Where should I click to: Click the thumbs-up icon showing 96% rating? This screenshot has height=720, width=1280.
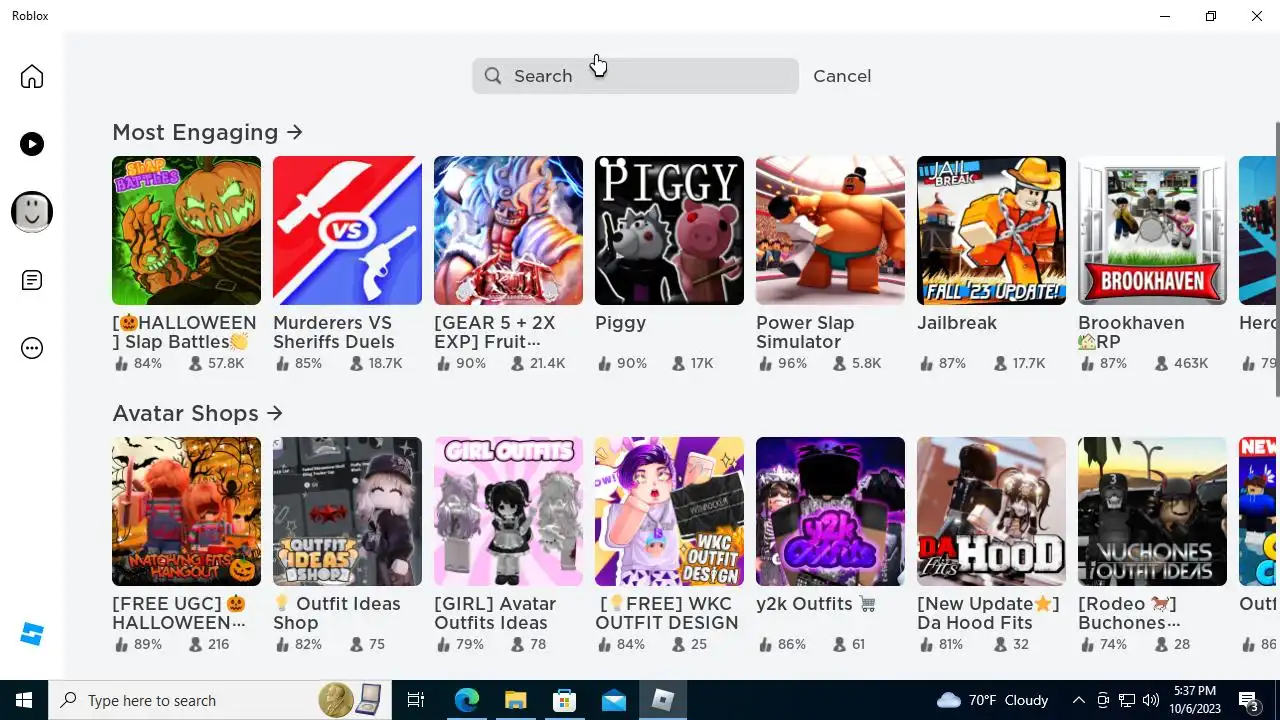(765, 364)
